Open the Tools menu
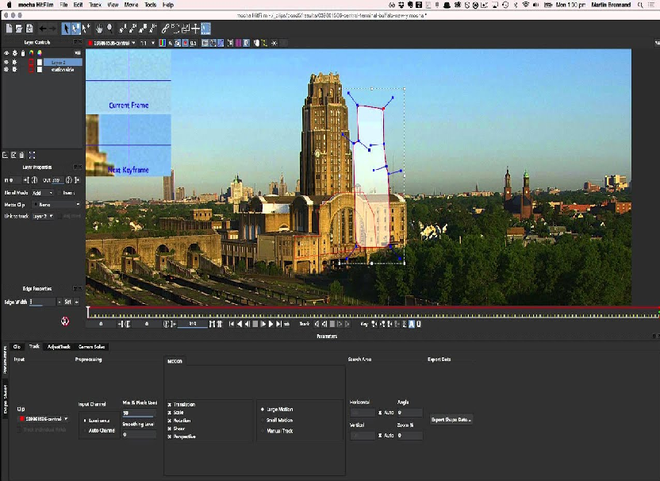 pos(150,5)
